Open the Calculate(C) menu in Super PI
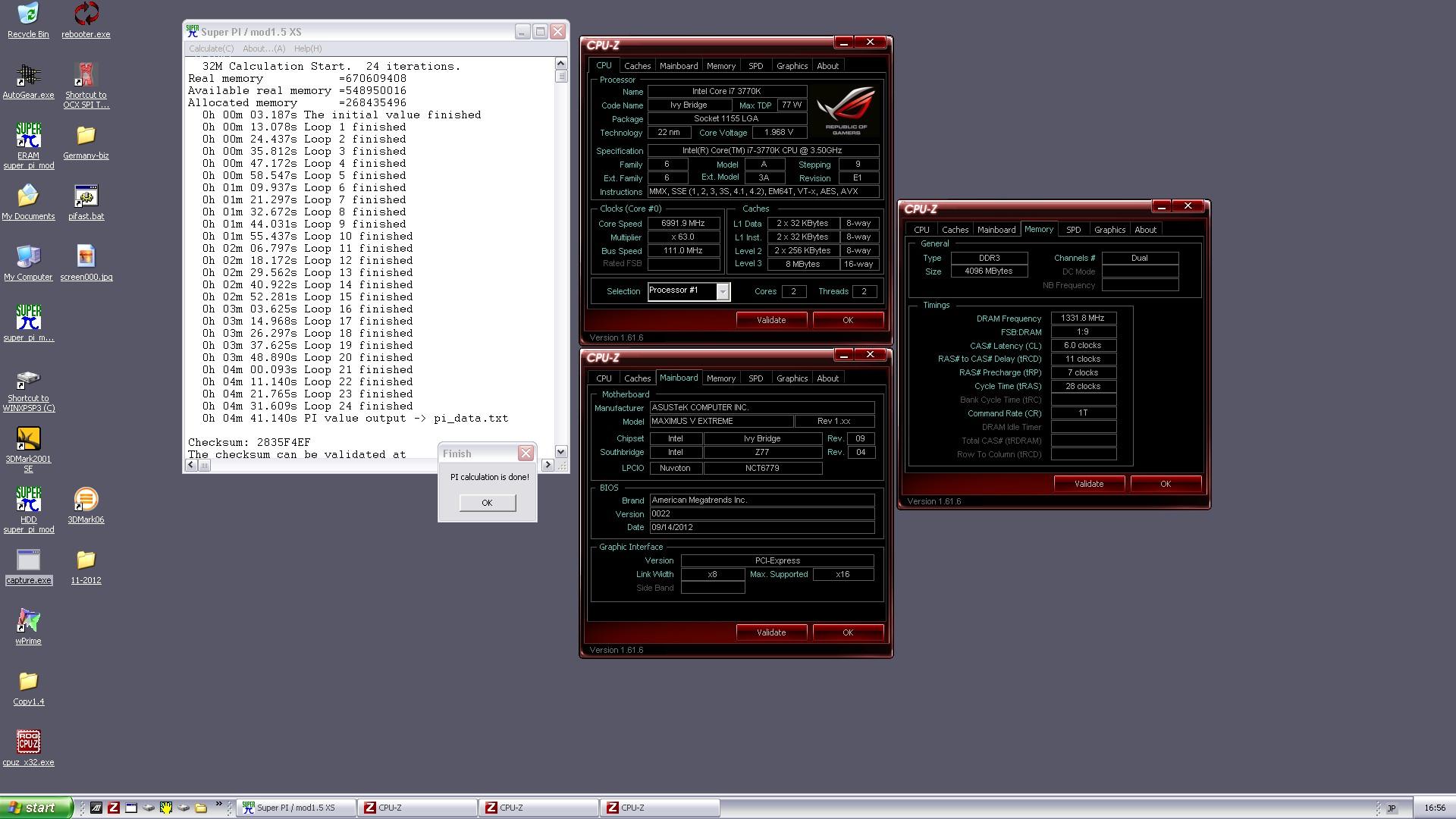Screen dimensions: 1456x819 (212, 49)
